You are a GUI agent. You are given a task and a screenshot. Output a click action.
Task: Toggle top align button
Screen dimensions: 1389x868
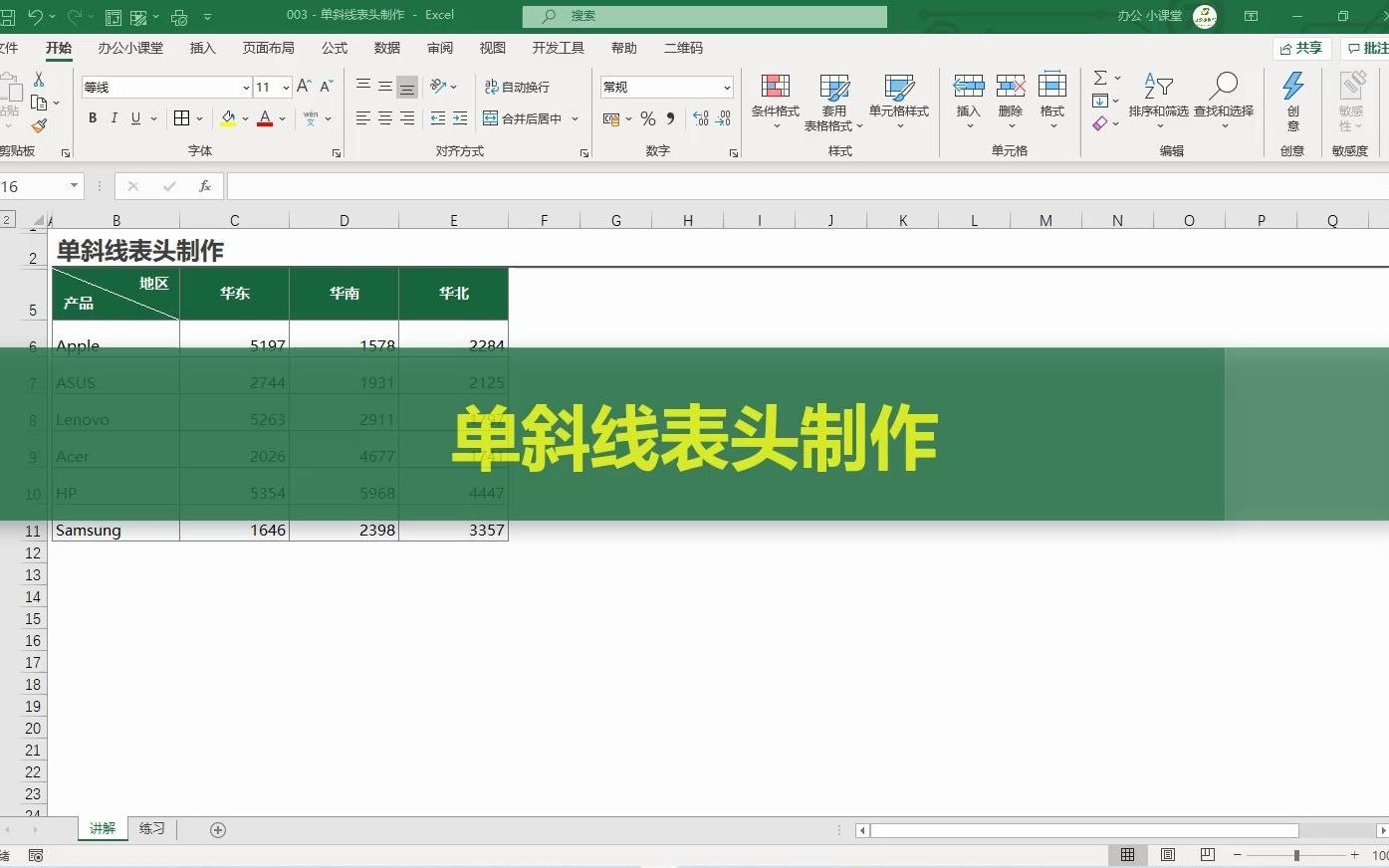tap(363, 87)
